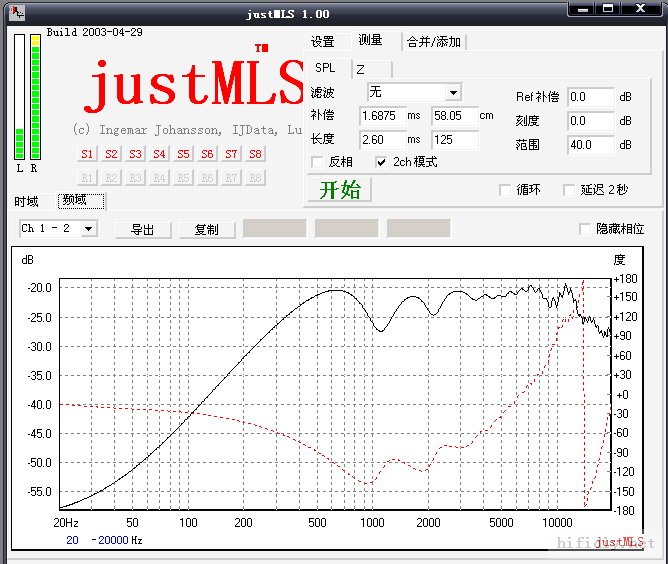
Task: Click the 开始 start button
Action: pyautogui.click(x=339, y=190)
